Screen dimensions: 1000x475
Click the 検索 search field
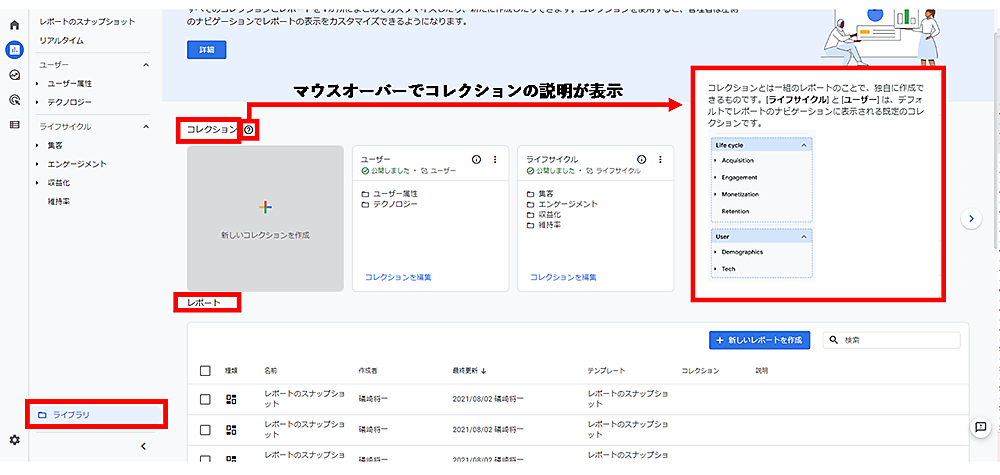895,341
